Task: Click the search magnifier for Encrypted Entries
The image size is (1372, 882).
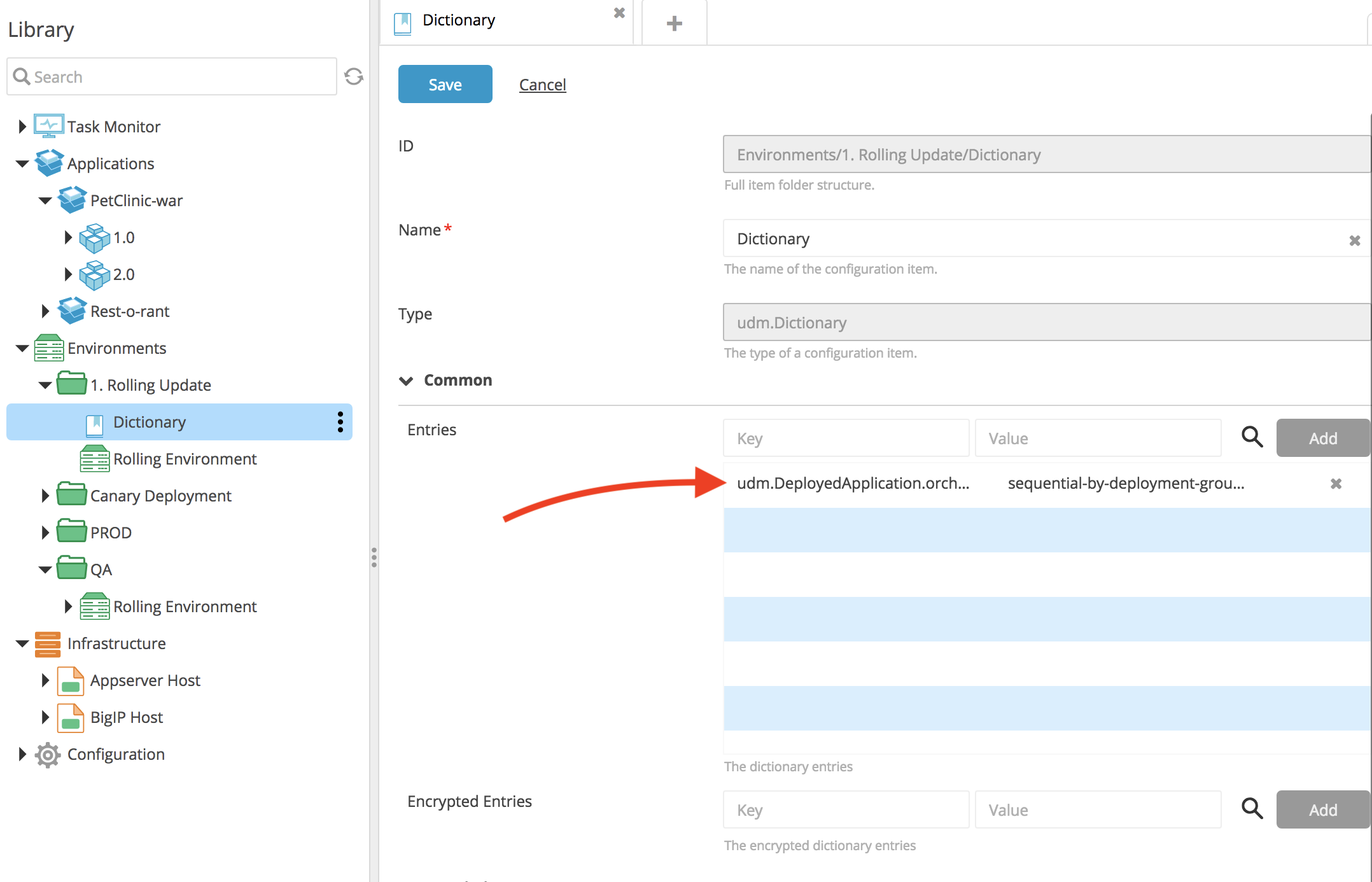Action: tap(1252, 809)
